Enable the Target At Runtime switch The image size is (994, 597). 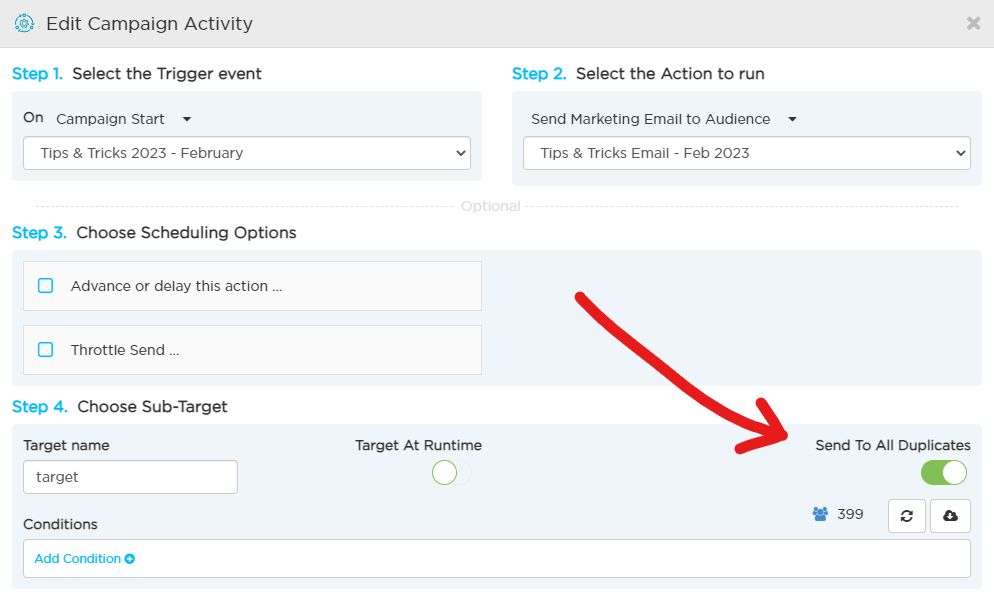[x=451, y=473]
